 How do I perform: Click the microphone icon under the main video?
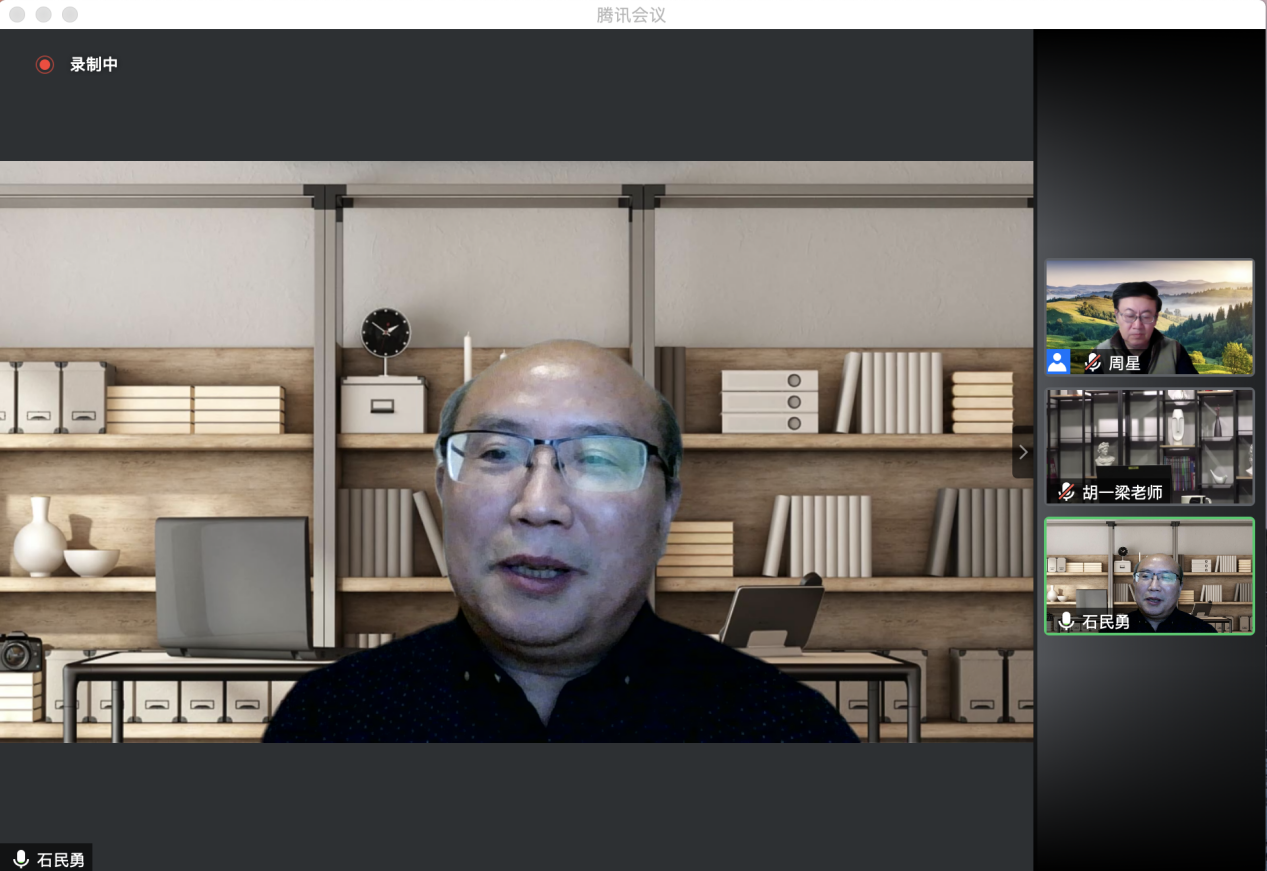tap(20, 859)
